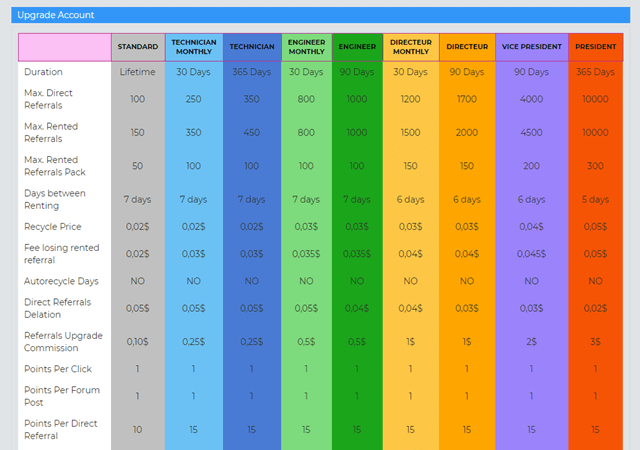
Task: Select the TECHNICIAN MONTHLY column header
Action: point(194,47)
